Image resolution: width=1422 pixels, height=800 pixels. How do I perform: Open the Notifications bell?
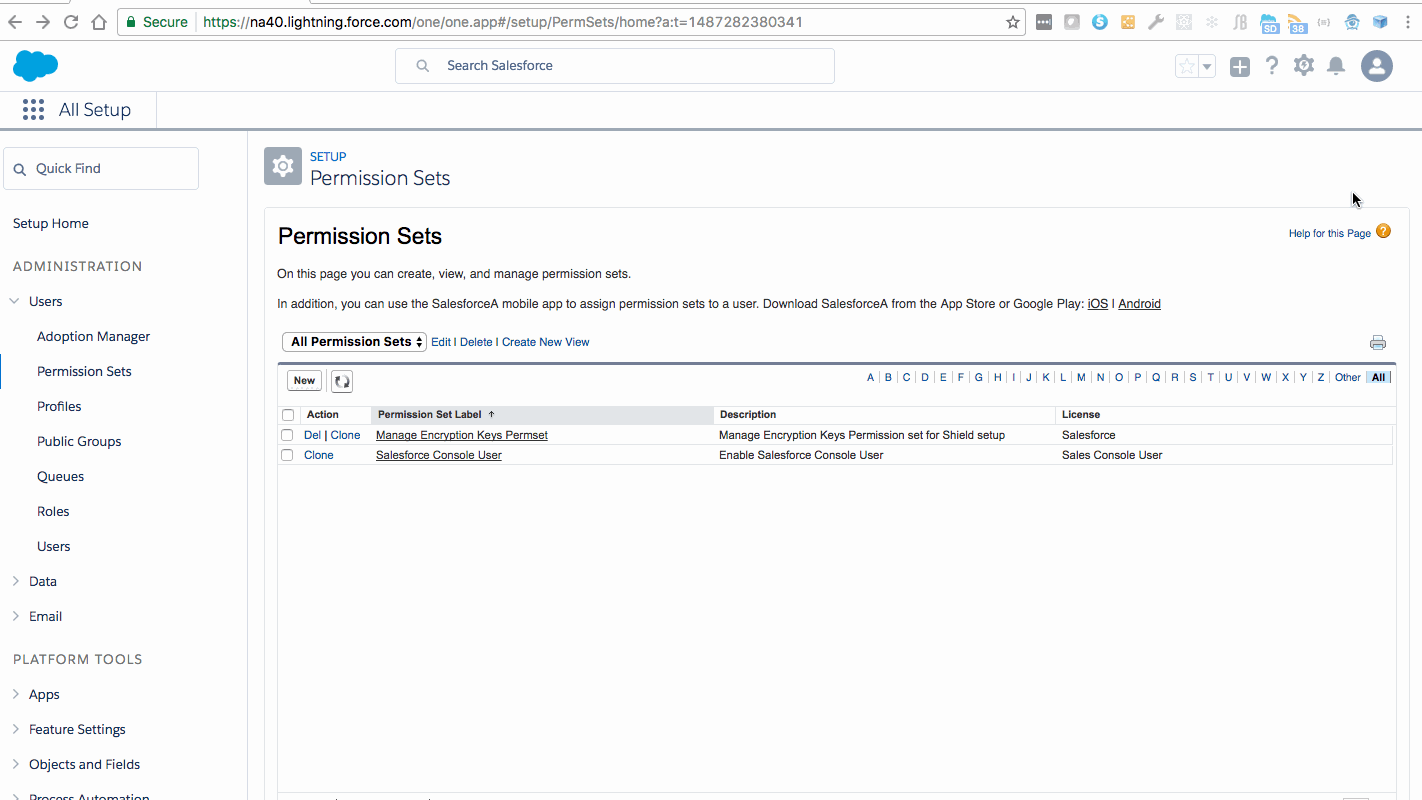1336,66
